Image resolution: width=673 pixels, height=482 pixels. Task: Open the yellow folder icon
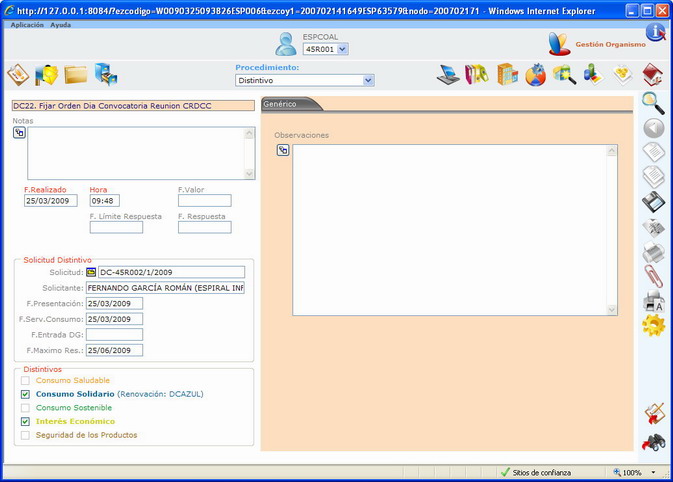click(x=76, y=75)
